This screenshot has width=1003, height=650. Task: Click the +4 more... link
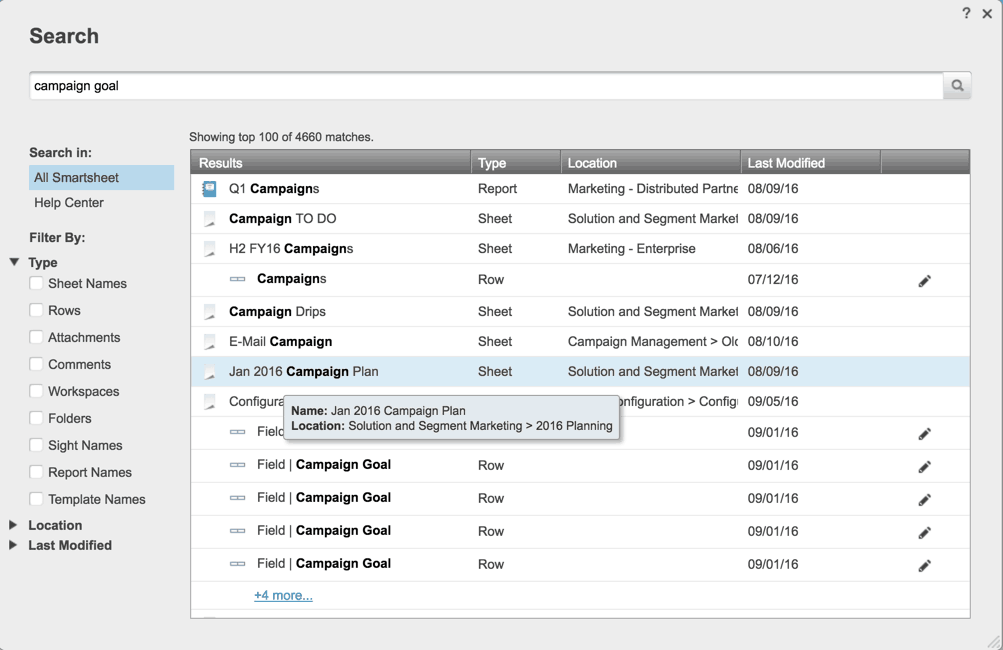(x=283, y=596)
